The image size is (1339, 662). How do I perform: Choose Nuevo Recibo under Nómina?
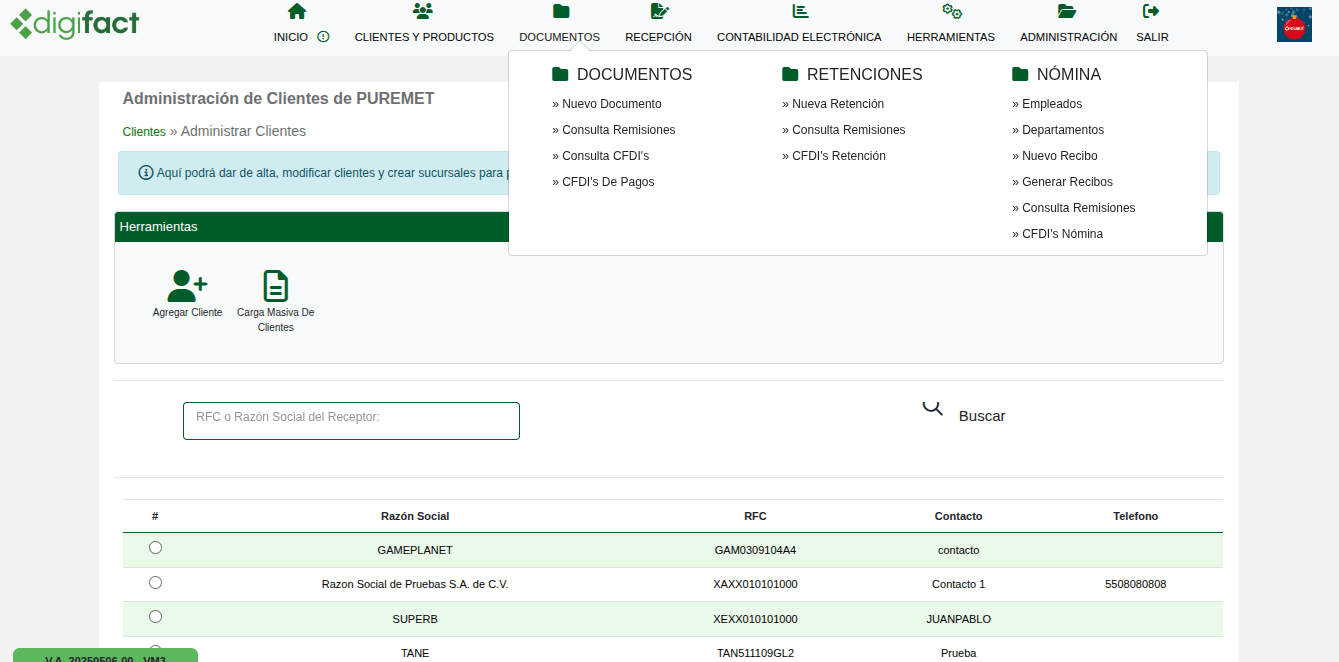(x=1055, y=156)
